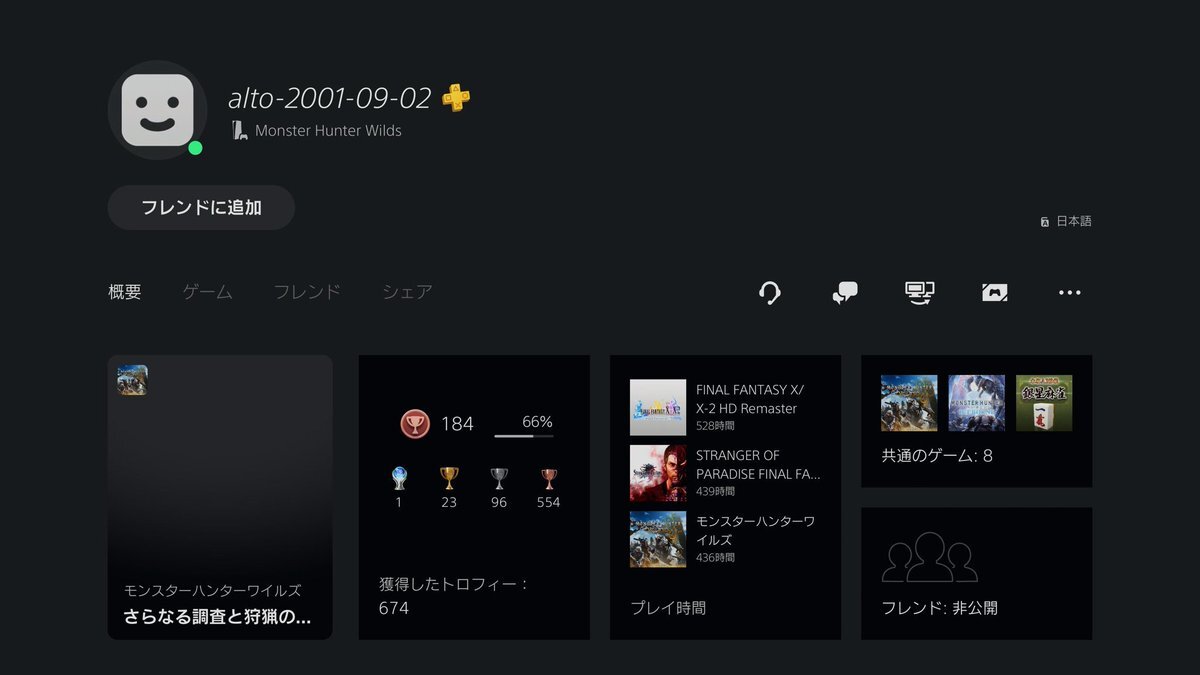Select the 日本語 language label
The image size is (1200, 675).
pyautogui.click(x=1074, y=221)
